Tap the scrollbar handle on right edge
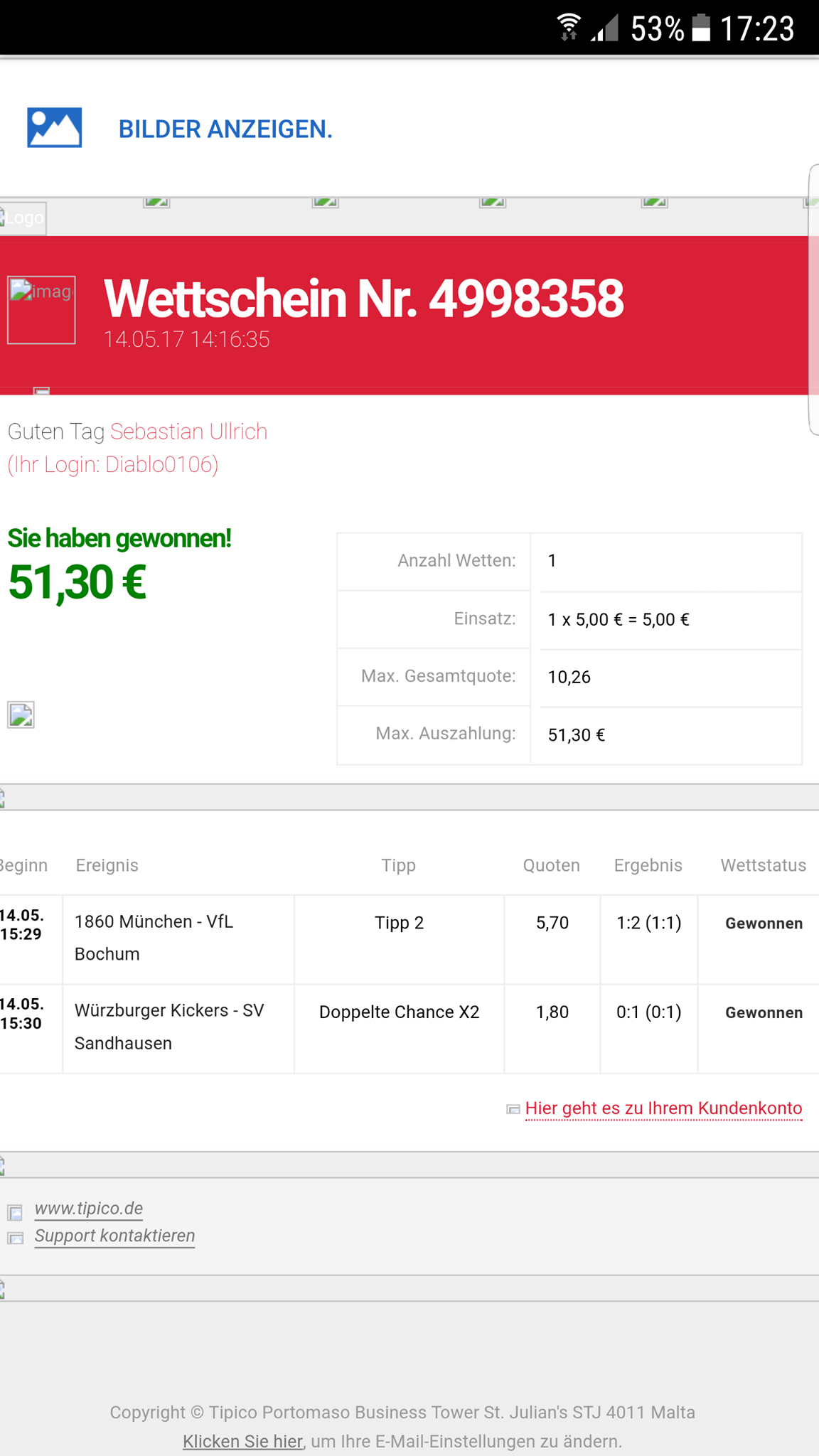This screenshot has height=1456, width=819. 814,299
